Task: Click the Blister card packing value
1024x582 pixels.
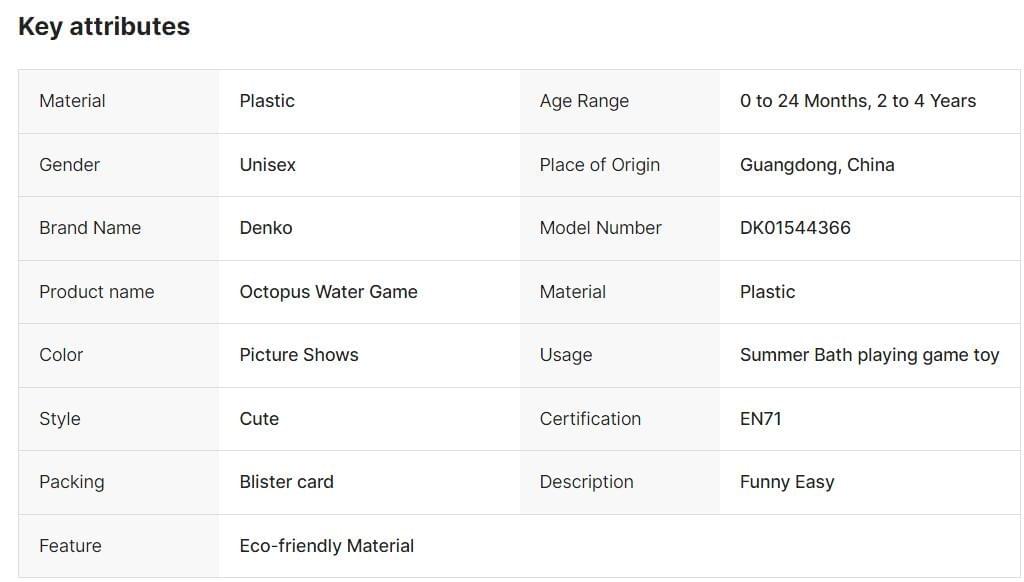Action: 286,482
